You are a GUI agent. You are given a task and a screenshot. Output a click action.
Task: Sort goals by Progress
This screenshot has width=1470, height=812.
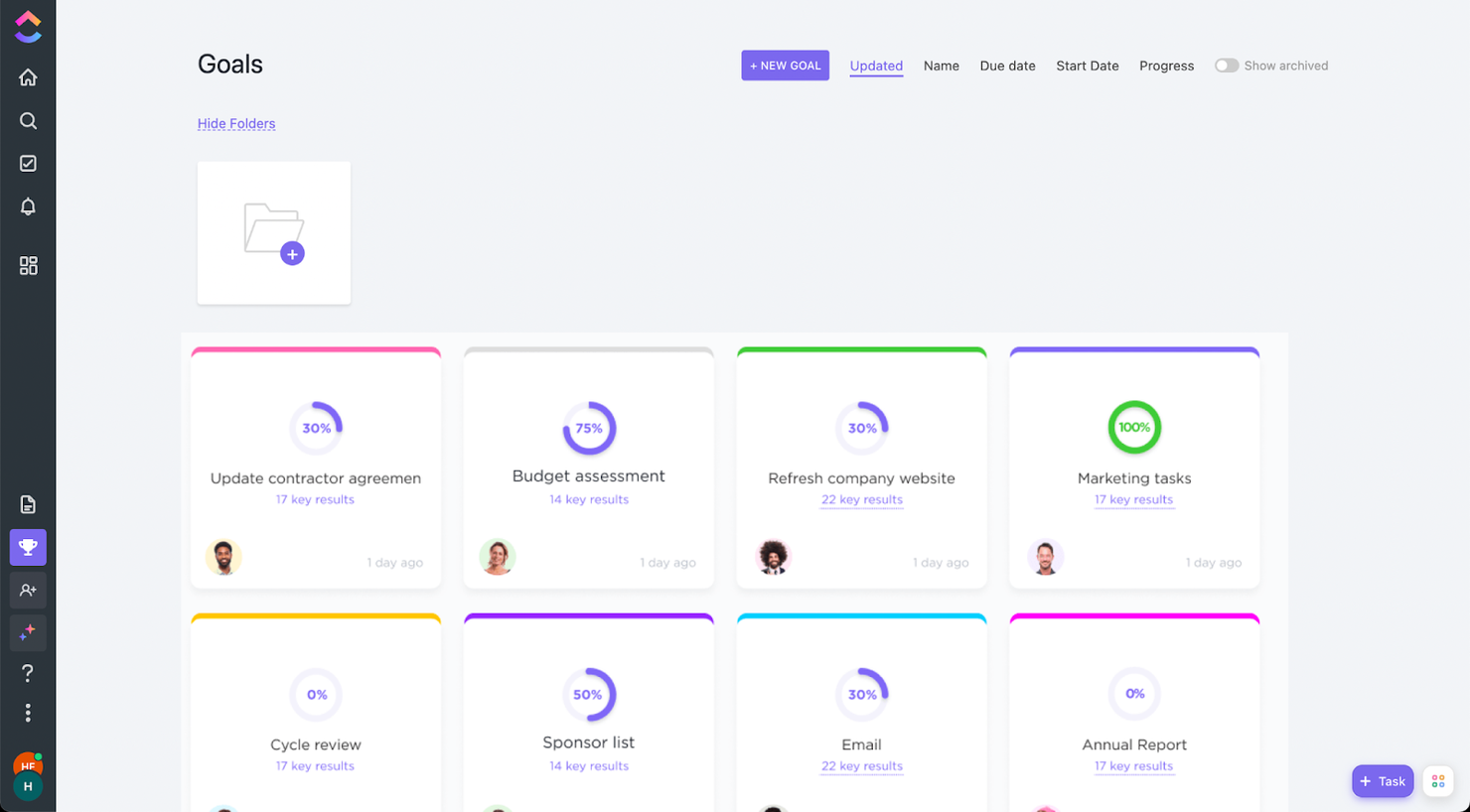[x=1166, y=66]
